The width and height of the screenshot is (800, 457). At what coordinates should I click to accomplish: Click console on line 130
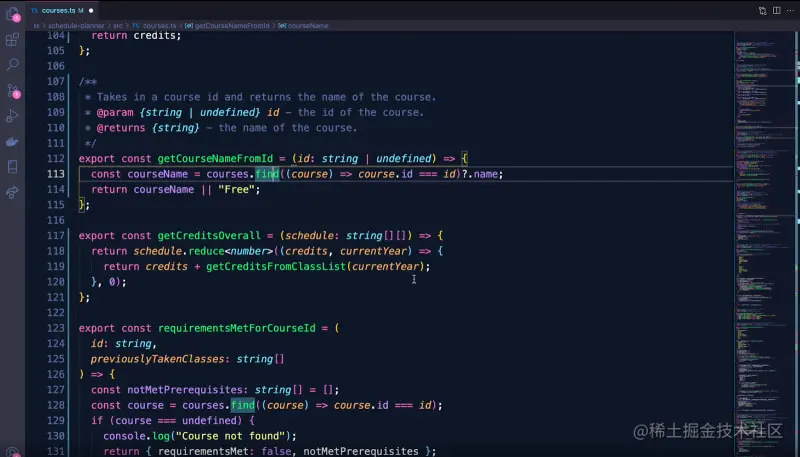[x=124, y=436]
